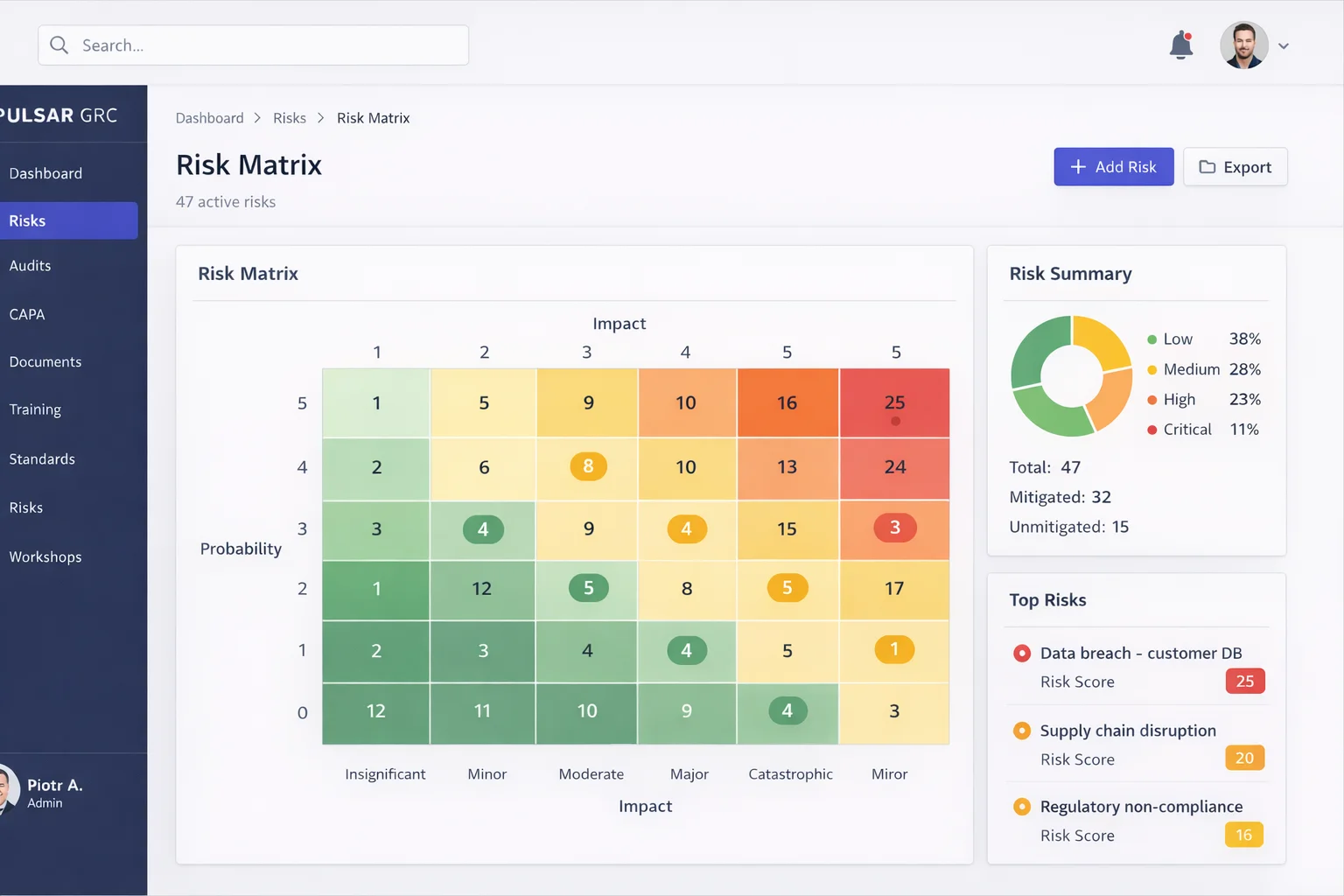This screenshot has height=896, width=1344.
Task: Click the red status icon beside Data breach
Action: tap(1022, 653)
